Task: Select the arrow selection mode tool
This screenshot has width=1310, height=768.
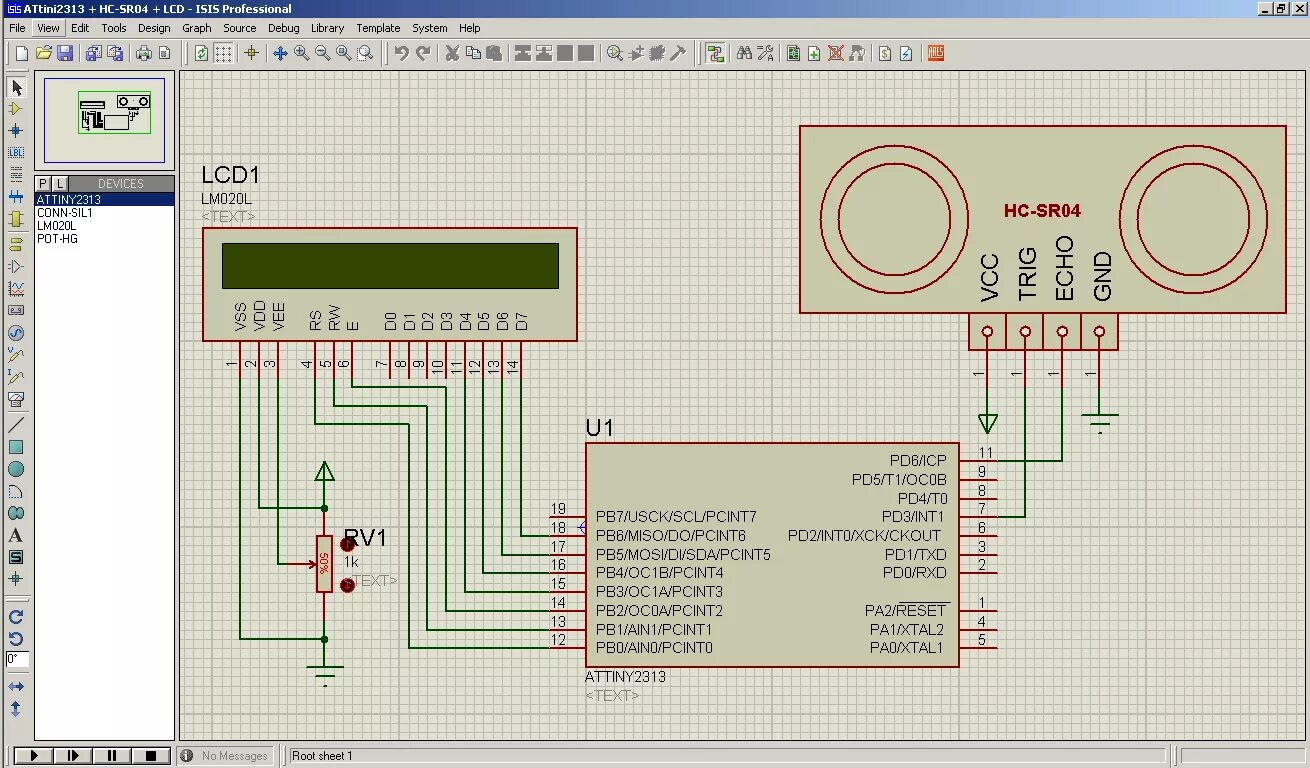Action: point(16,88)
